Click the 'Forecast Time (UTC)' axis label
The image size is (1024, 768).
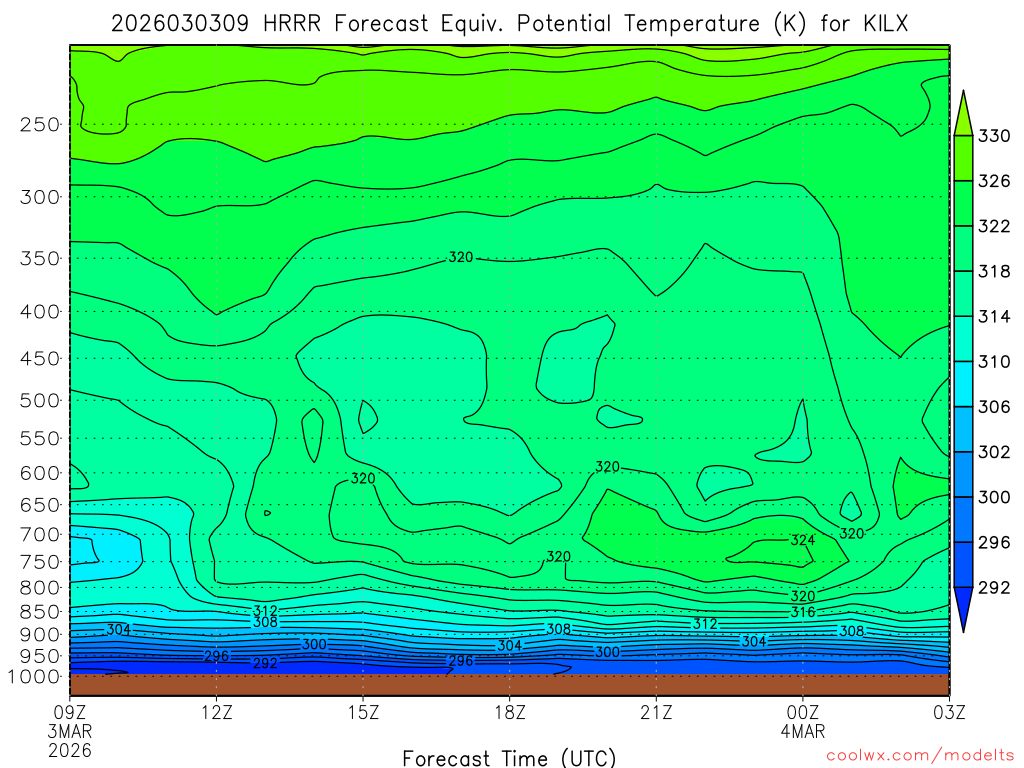tap(509, 758)
